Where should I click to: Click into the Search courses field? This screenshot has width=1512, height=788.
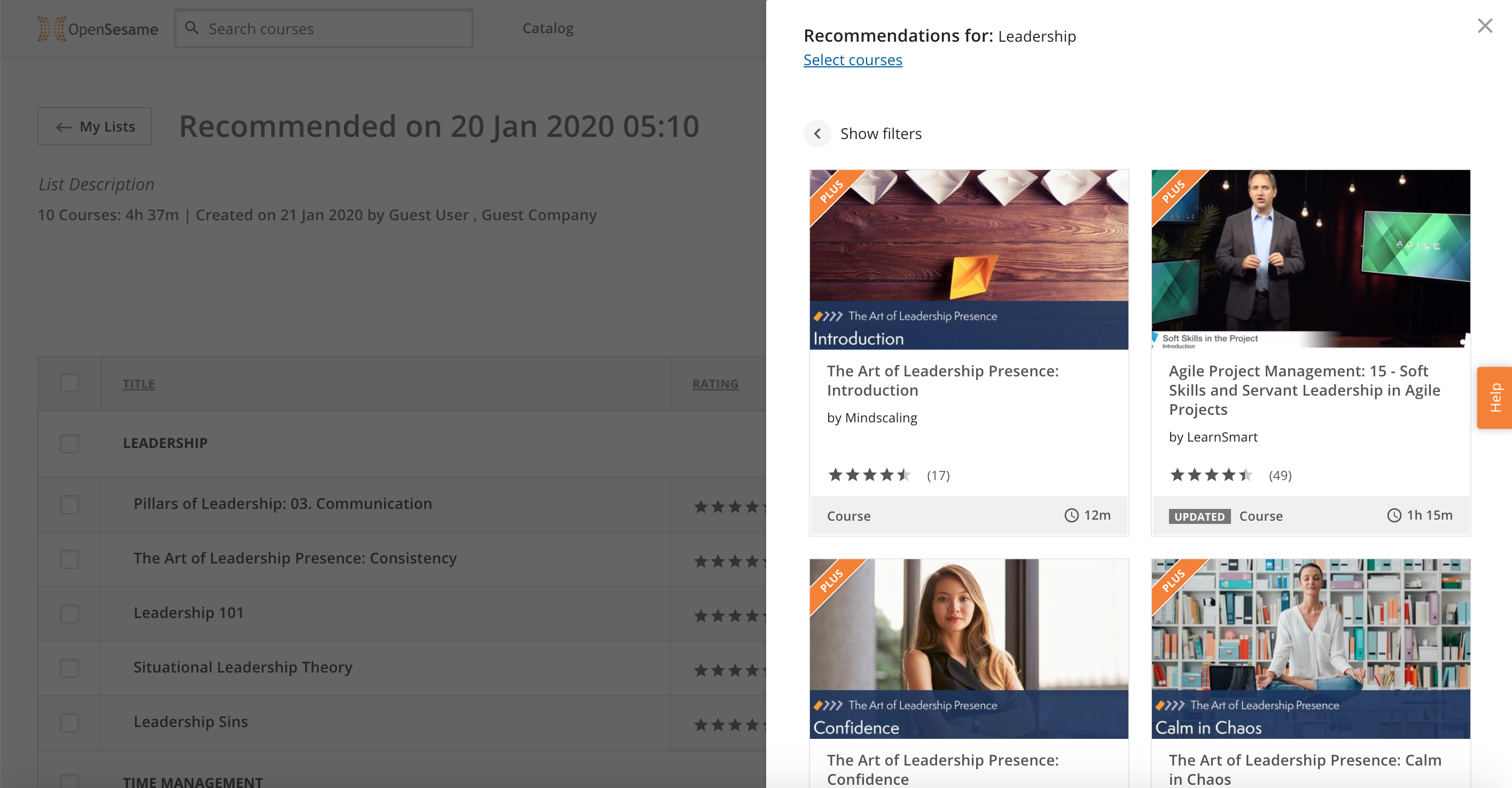(x=323, y=28)
